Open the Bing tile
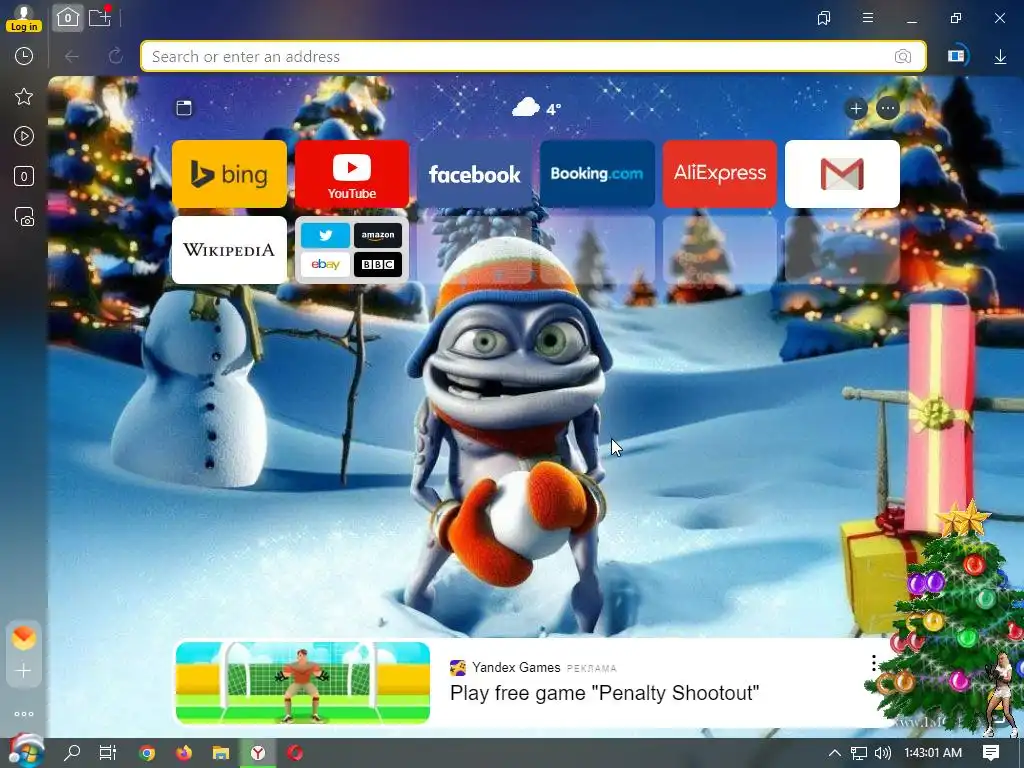The height and width of the screenshot is (768, 1024). click(229, 174)
